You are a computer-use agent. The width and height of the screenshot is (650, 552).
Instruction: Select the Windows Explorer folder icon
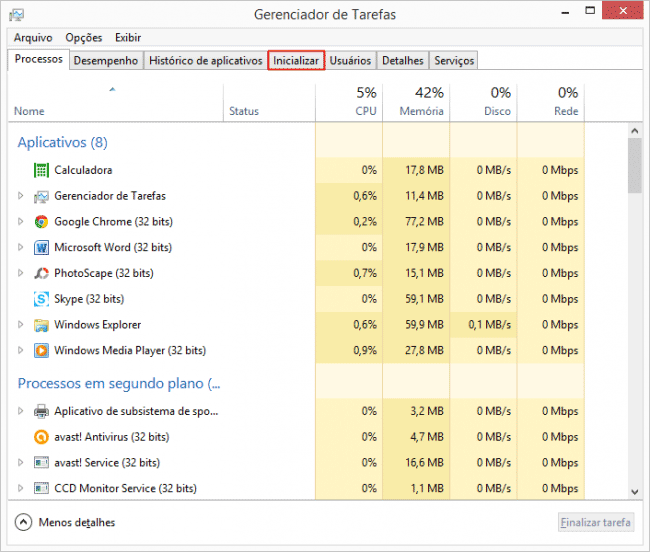click(x=41, y=325)
